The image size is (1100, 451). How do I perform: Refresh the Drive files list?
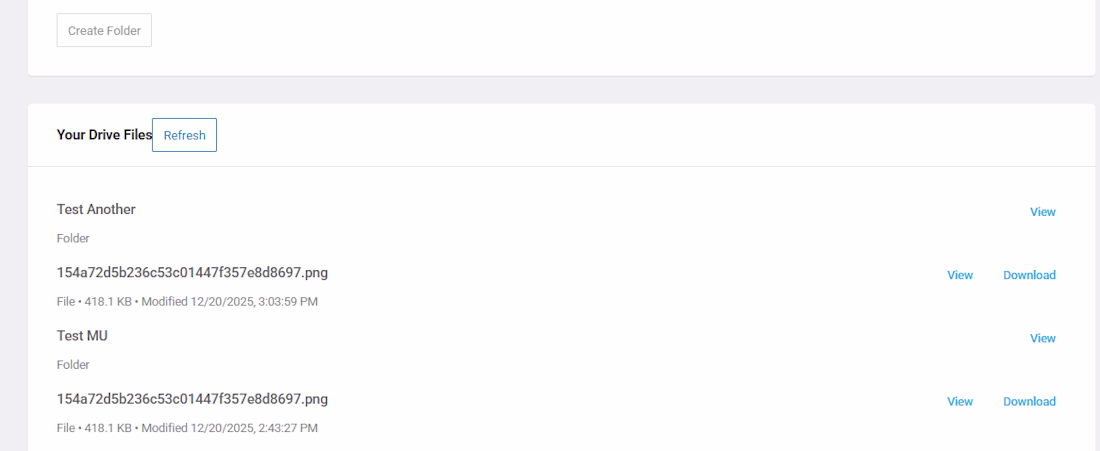point(184,135)
